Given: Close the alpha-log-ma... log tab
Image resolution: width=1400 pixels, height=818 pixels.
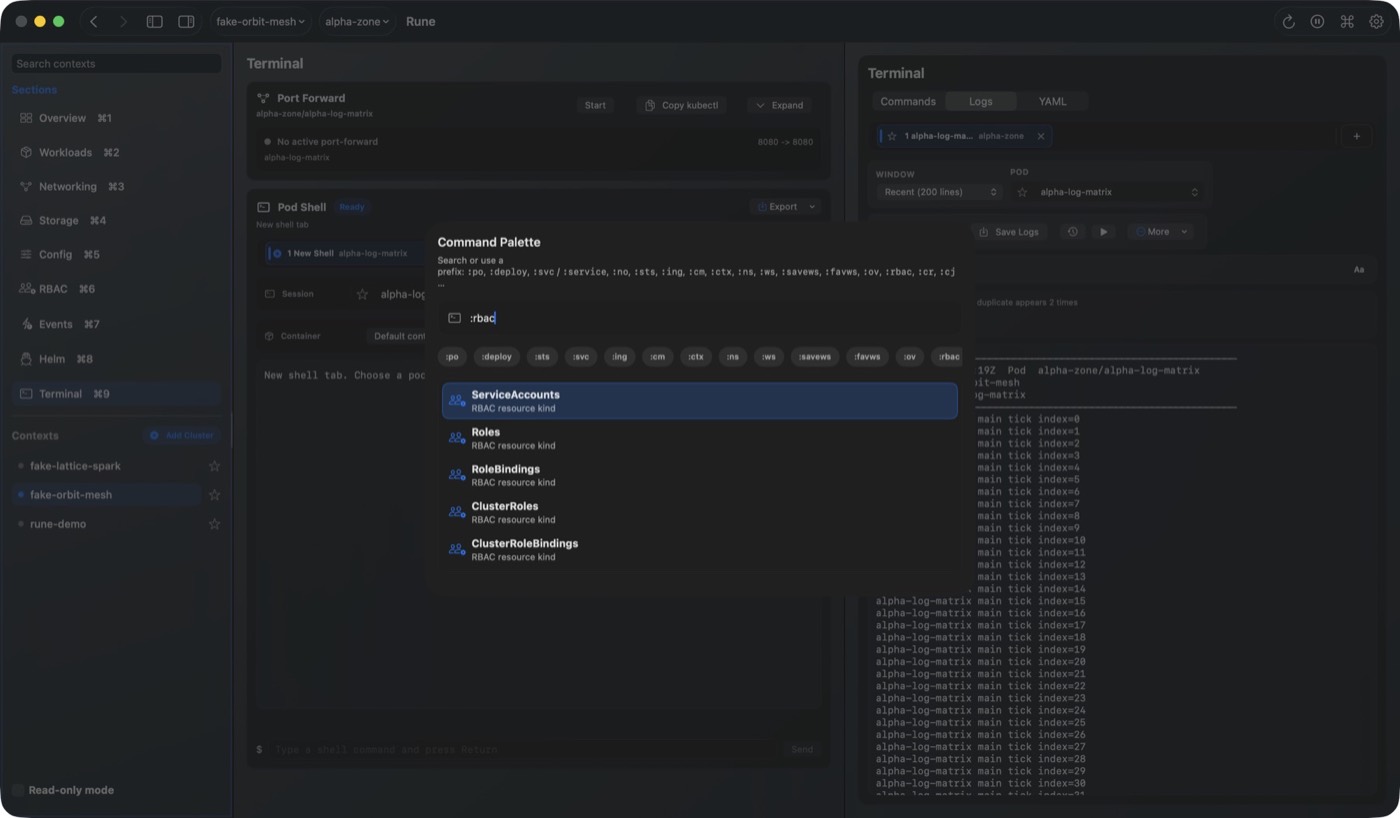Looking at the screenshot, I should pos(1041,136).
